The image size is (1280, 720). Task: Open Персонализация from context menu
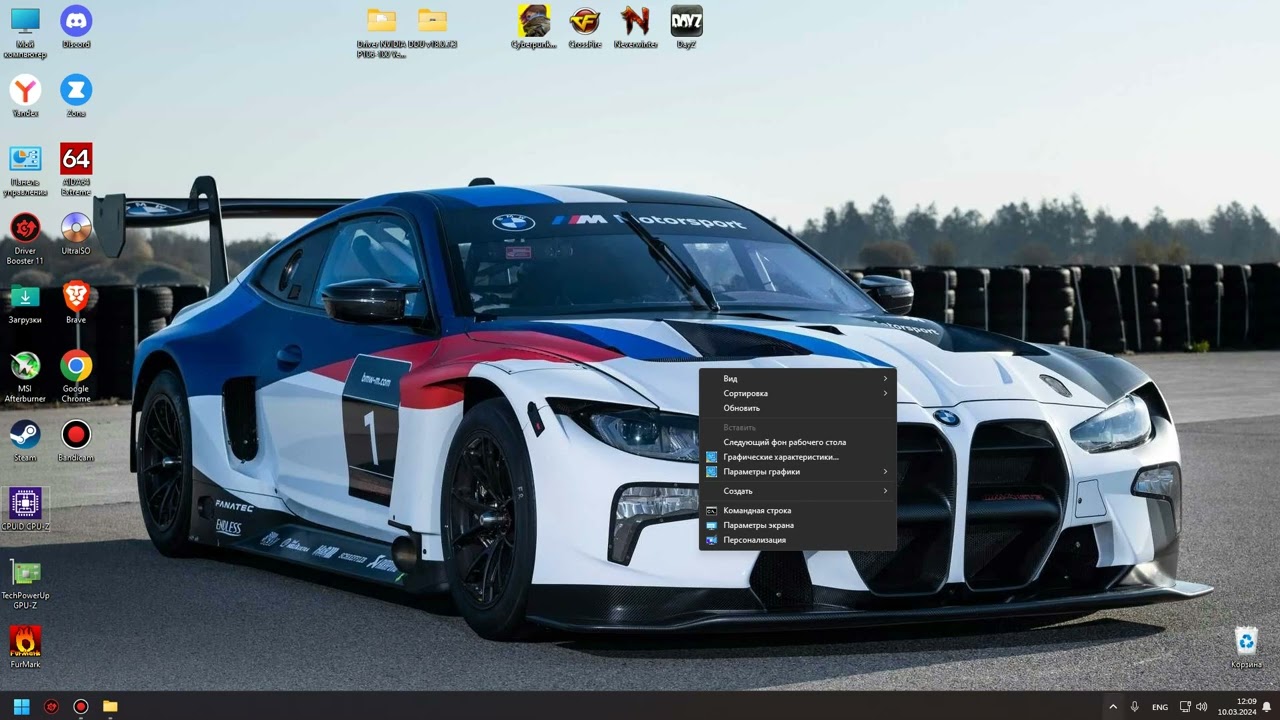click(x=797, y=540)
